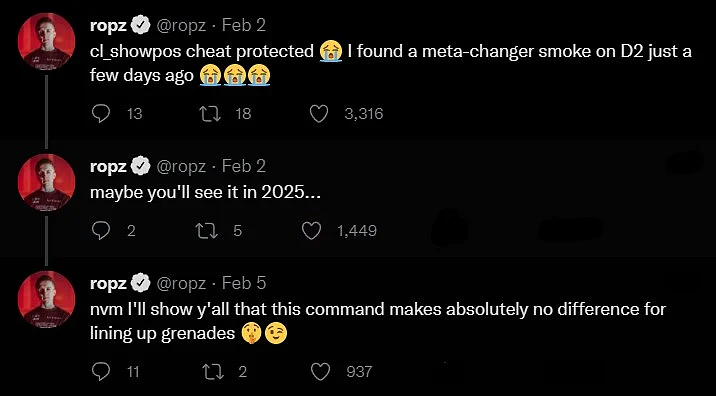The width and height of the screenshot is (716, 396).
Task: Open the Feb 5 timestamp link
Action: (244, 284)
